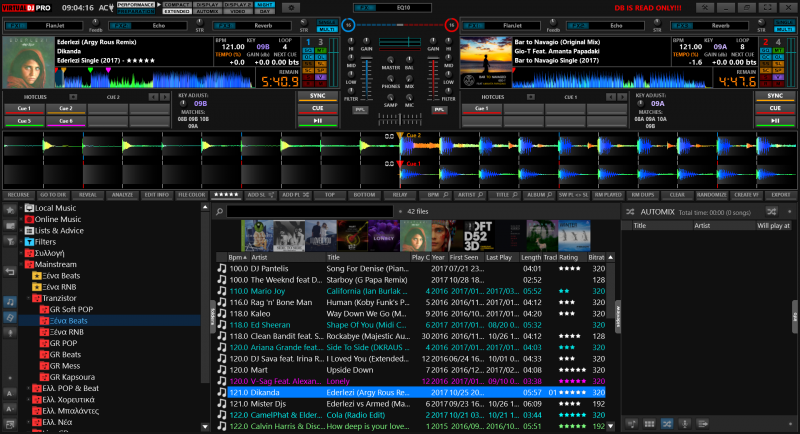The image size is (800, 434).
Task: Click the right deck play/pause button
Action: coord(774,121)
